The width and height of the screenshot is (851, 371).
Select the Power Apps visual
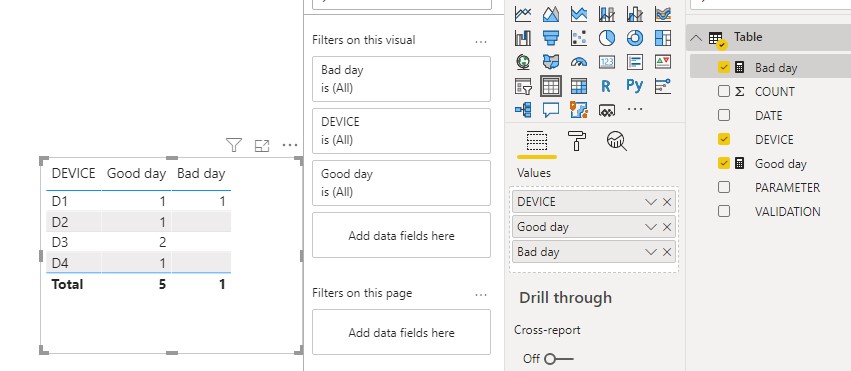pos(607,110)
